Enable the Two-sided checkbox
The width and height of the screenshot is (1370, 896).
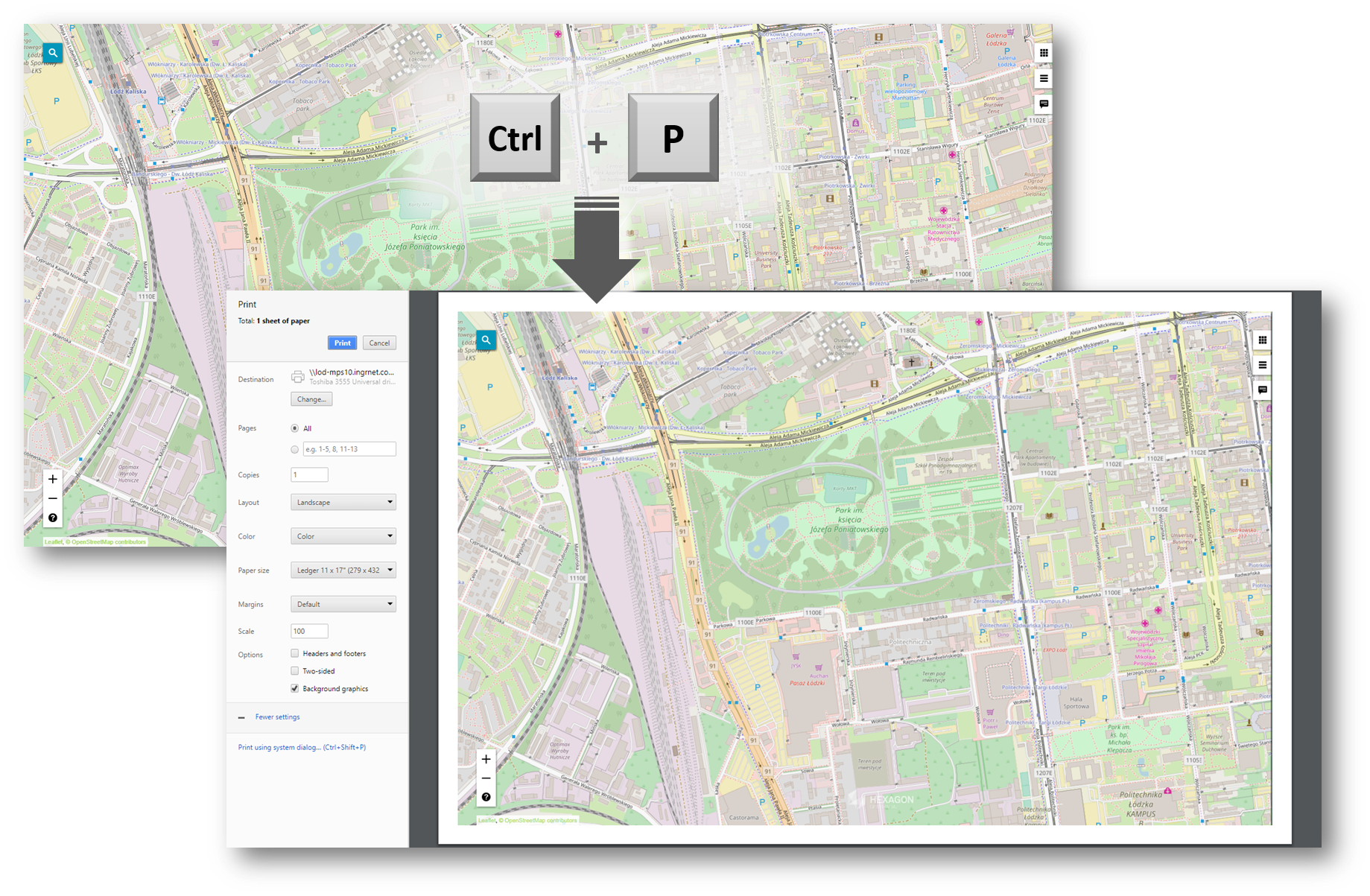point(295,671)
